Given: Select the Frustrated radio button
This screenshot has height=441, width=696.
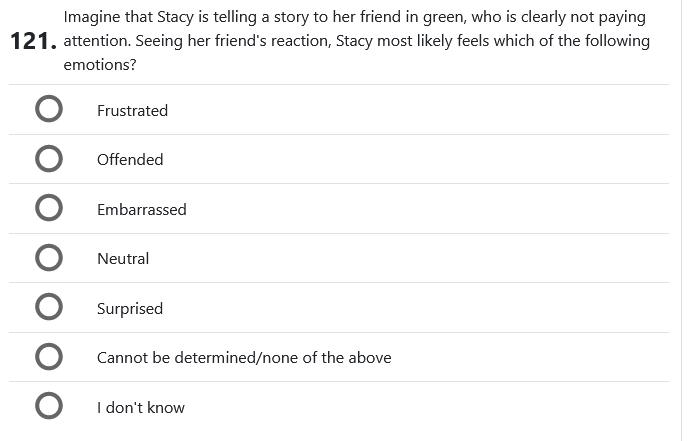Looking at the screenshot, I should click(x=49, y=109).
